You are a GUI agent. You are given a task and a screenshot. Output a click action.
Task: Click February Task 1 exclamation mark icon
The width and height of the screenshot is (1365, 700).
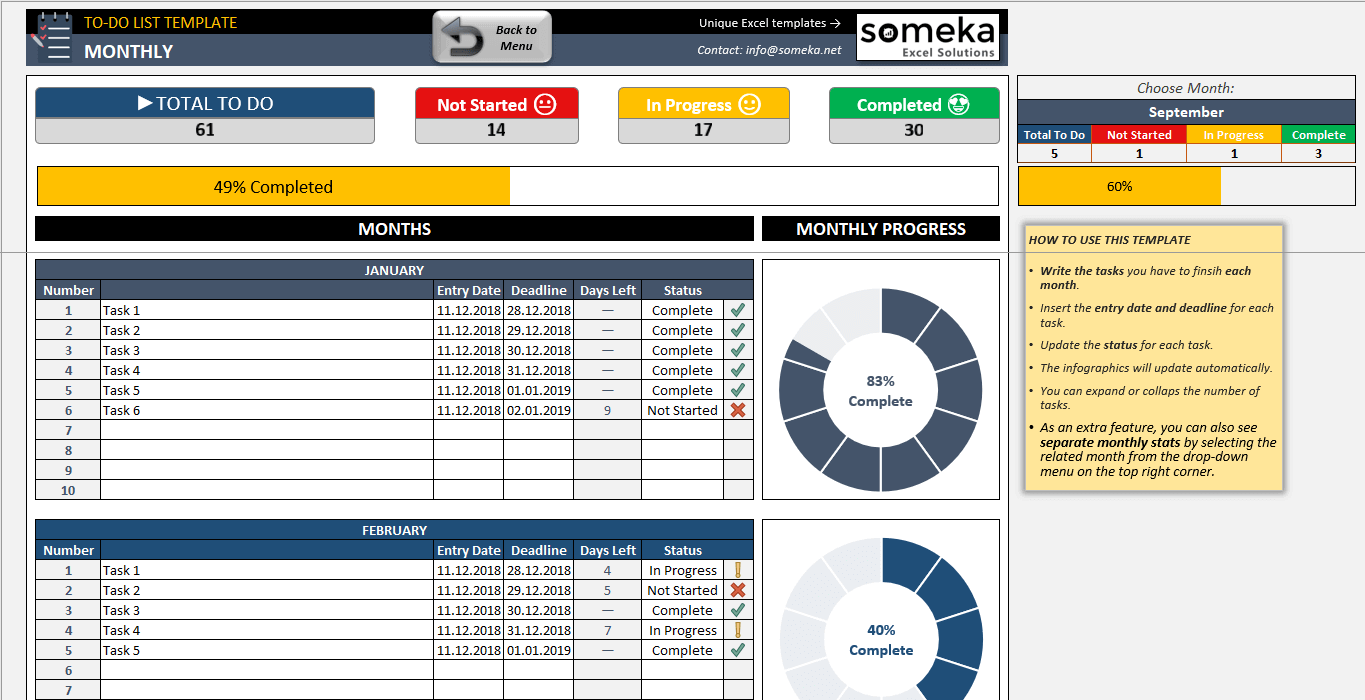pyautogui.click(x=738, y=570)
